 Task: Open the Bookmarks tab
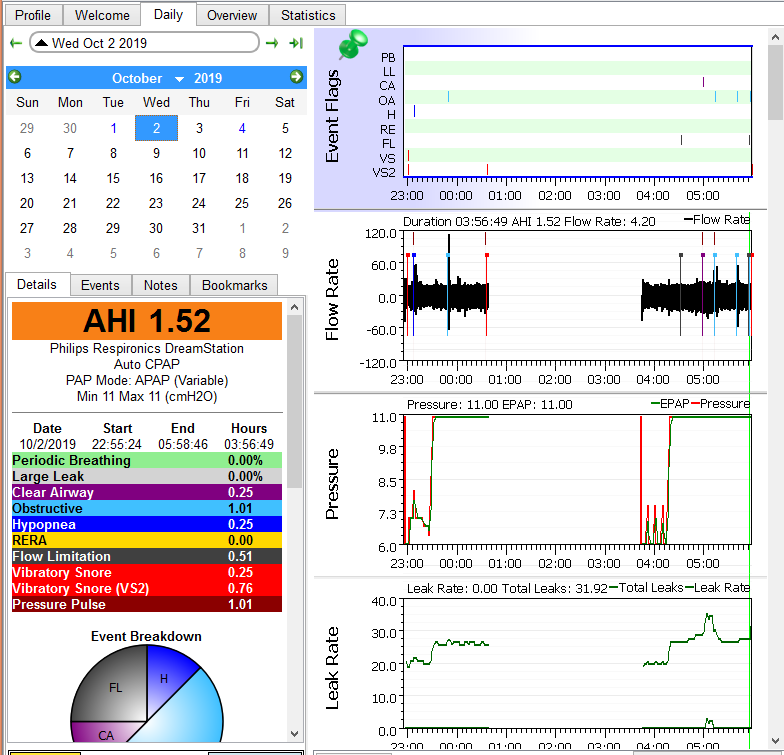234,285
